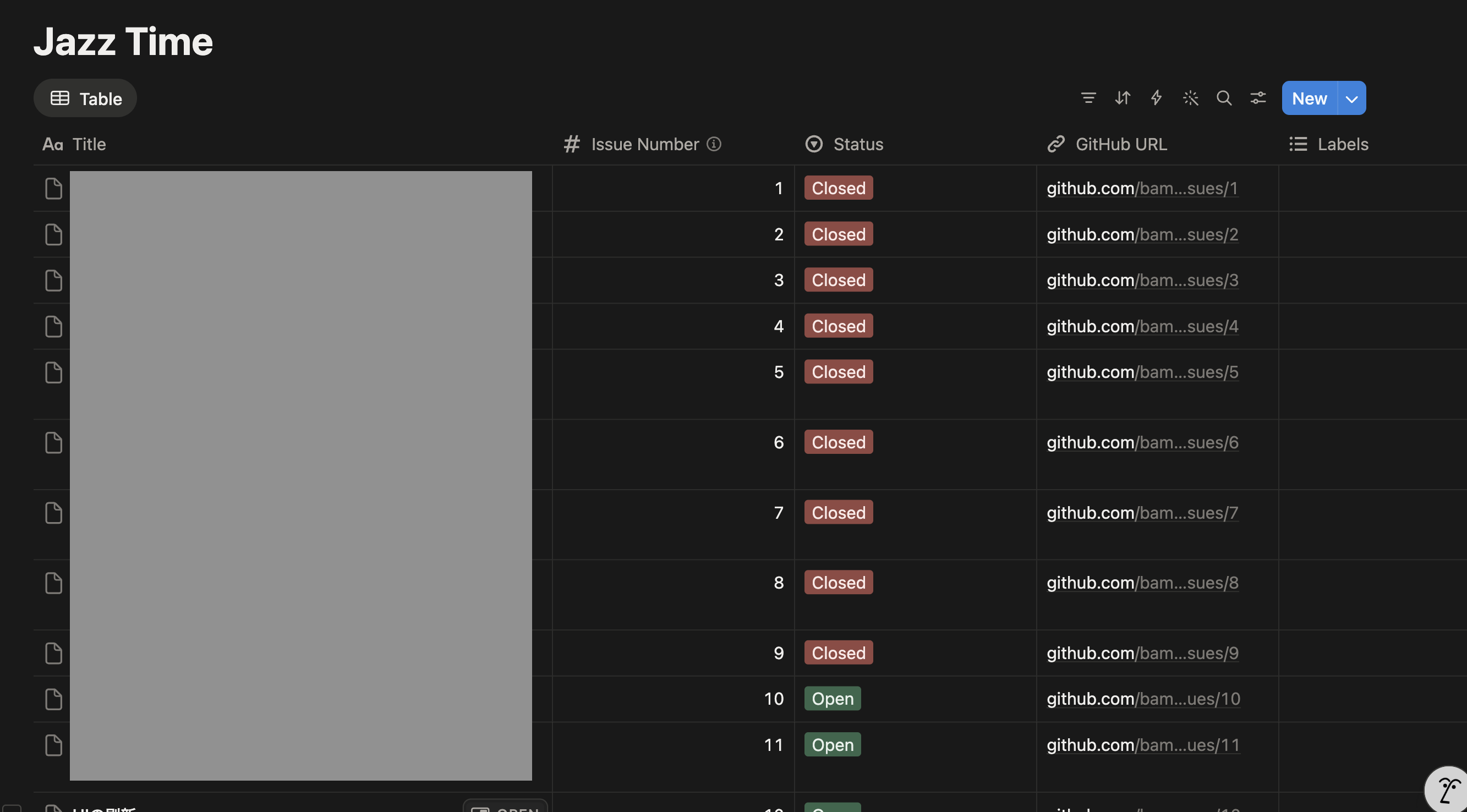Open the Status column header menu
This screenshot has width=1467, height=812.
click(x=845, y=144)
